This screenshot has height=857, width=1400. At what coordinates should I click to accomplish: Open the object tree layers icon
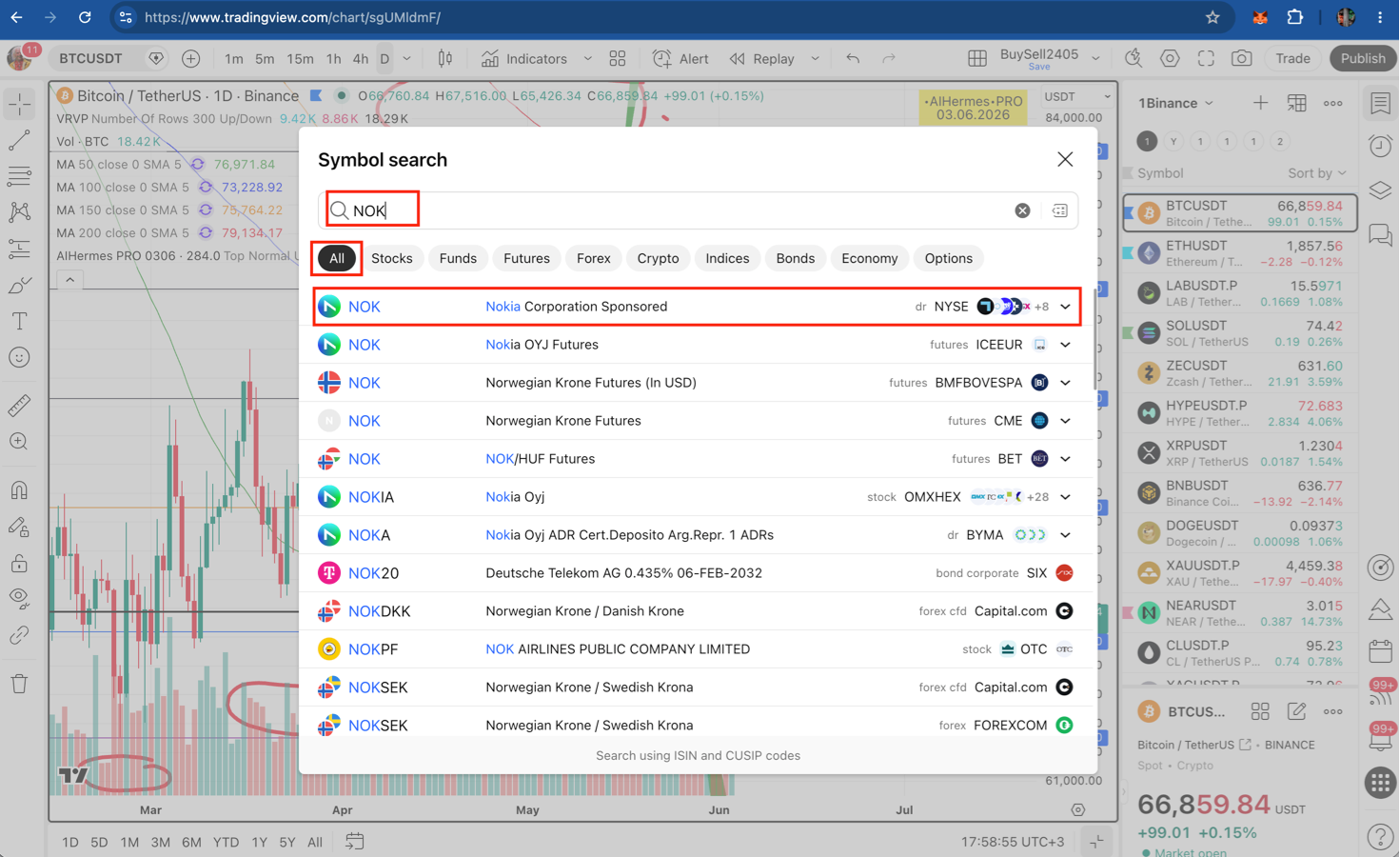[1380, 189]
